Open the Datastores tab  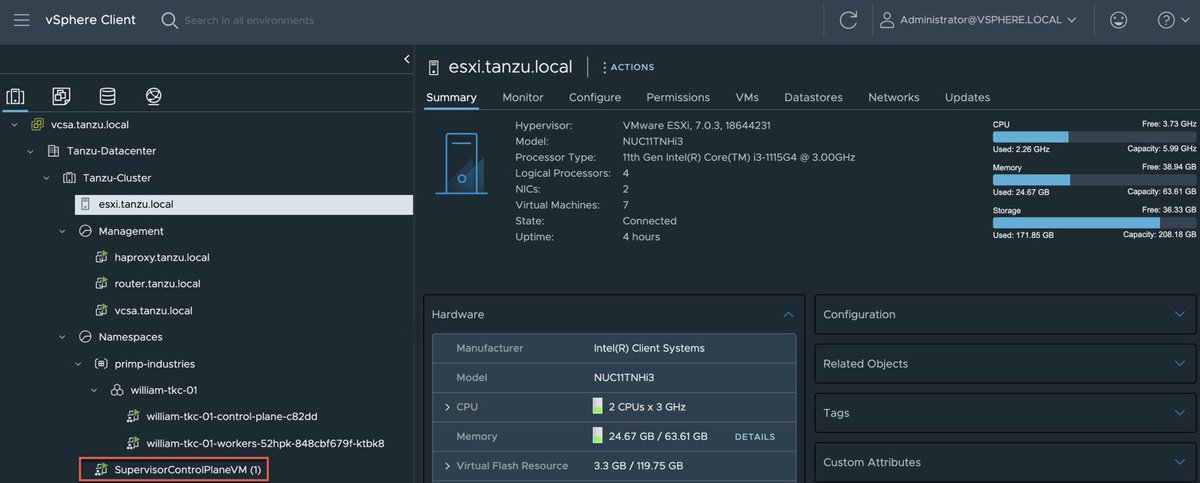(813, 97)
